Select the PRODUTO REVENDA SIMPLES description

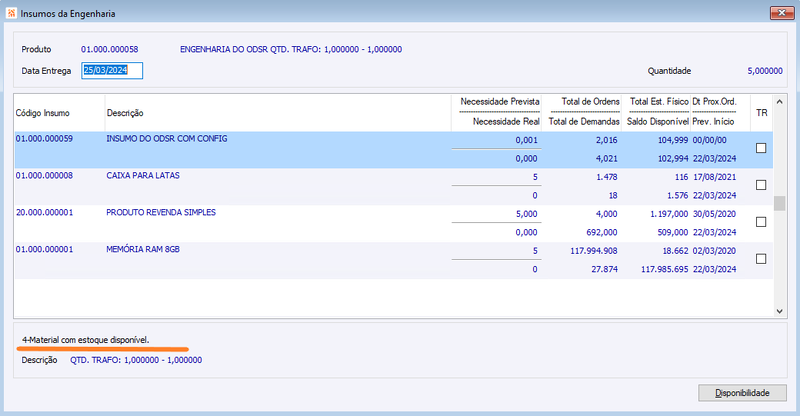pyautogui.click(x=161, y=212)
